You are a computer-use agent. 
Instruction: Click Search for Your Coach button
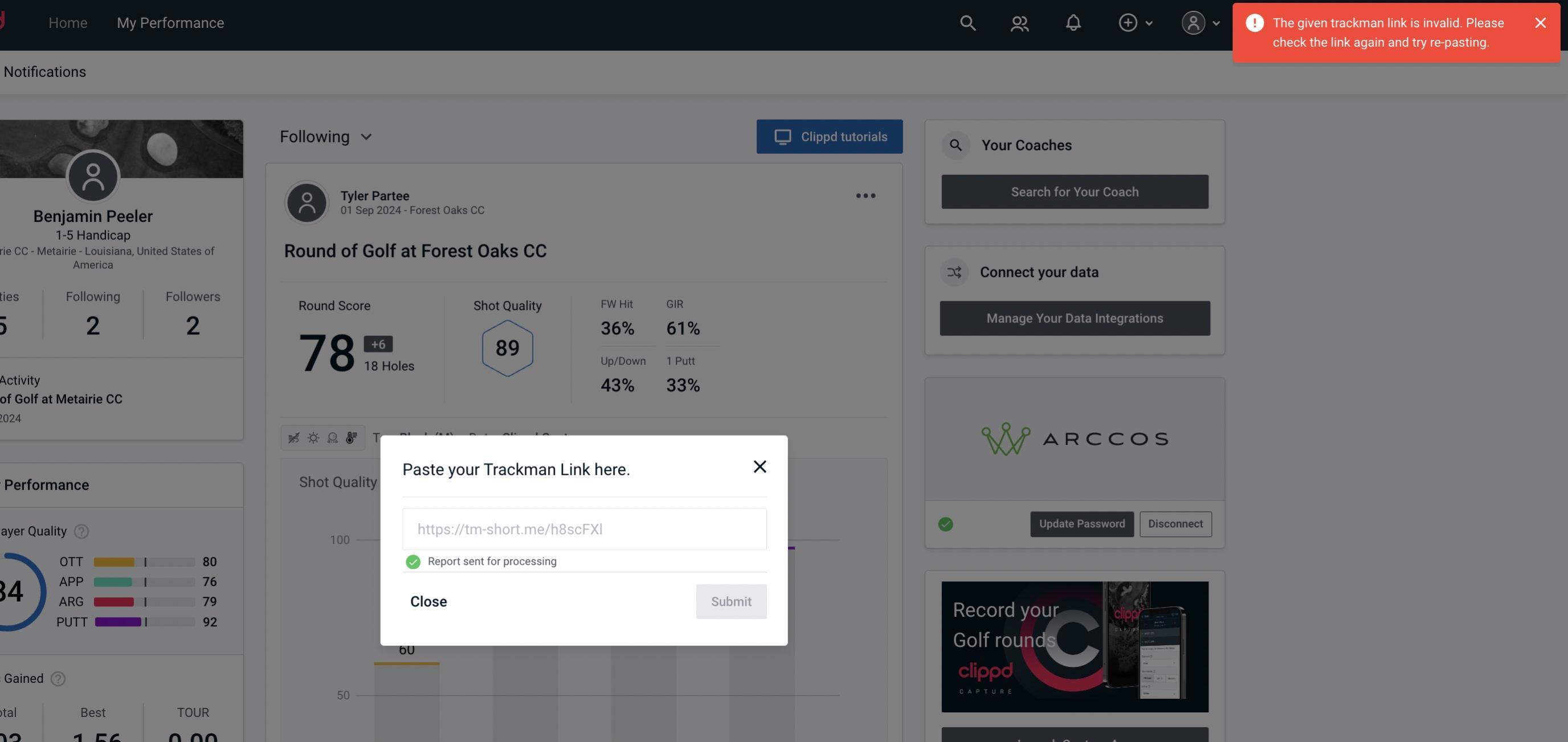tap(1075, 192)
